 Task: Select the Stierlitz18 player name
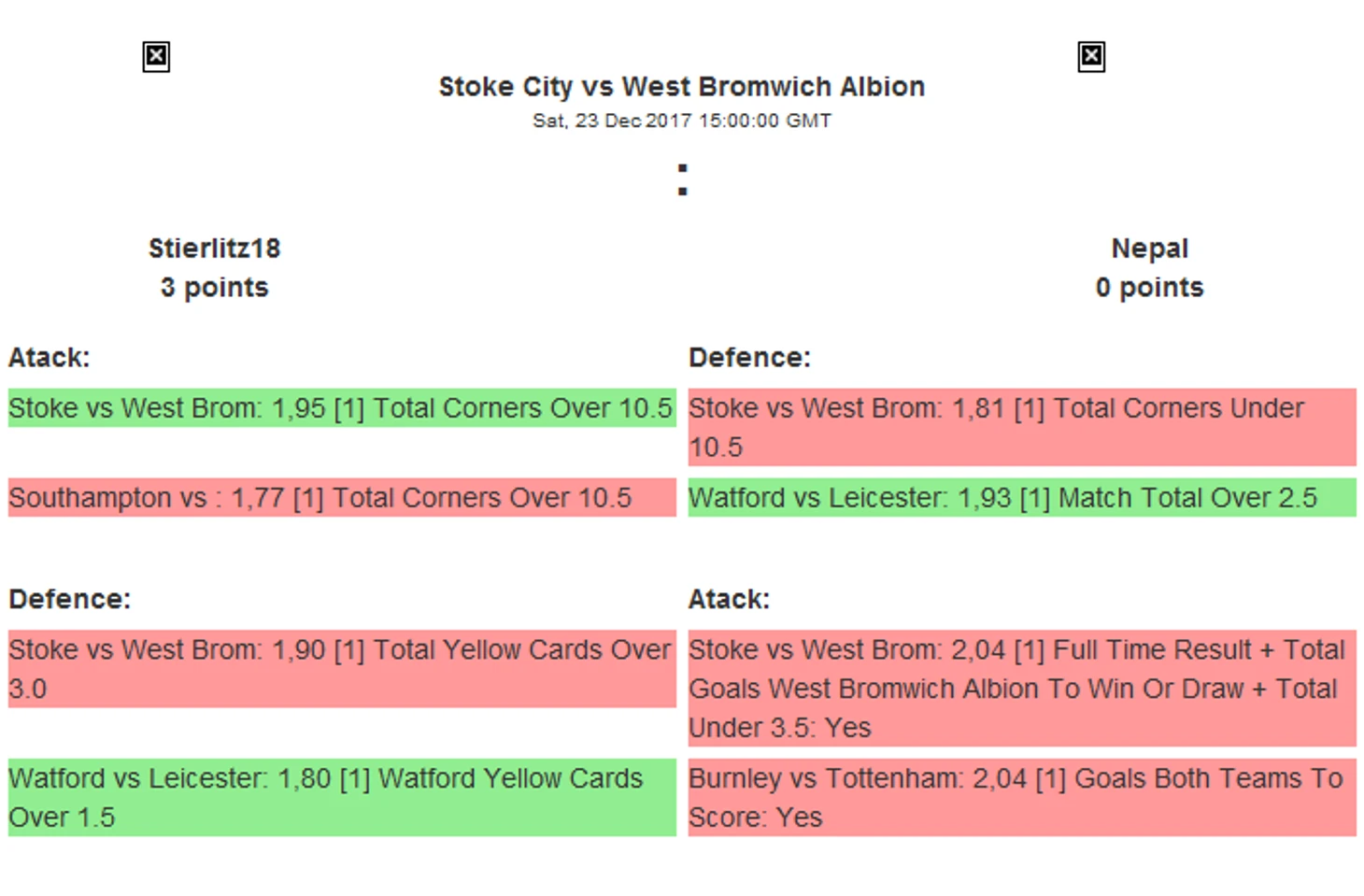(214, 249)
